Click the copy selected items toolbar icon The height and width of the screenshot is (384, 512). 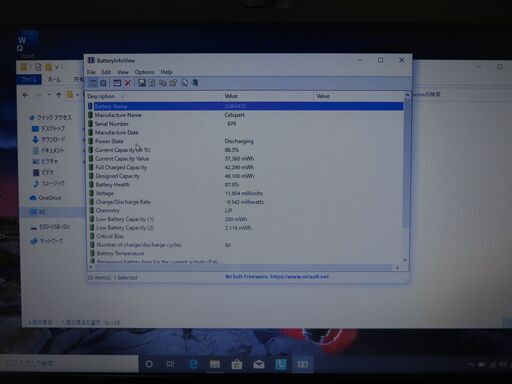point(163,83)
